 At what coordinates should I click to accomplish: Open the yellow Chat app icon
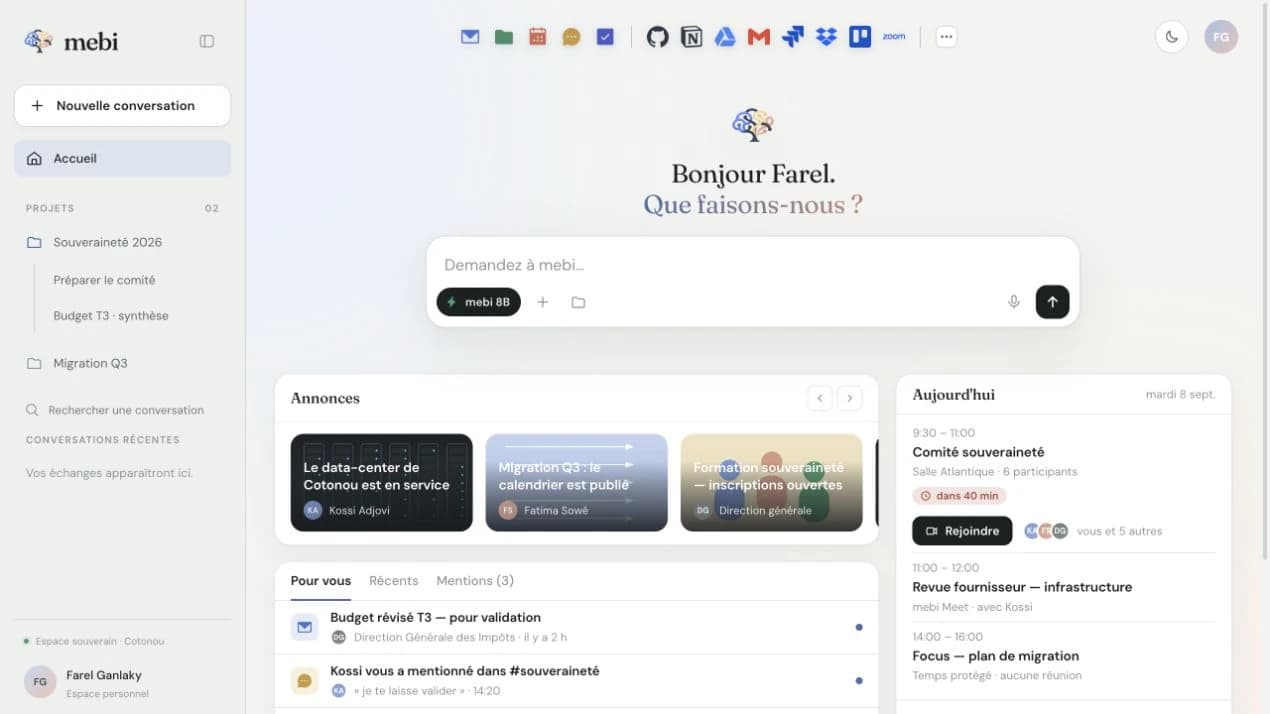(x=571, y=37)
